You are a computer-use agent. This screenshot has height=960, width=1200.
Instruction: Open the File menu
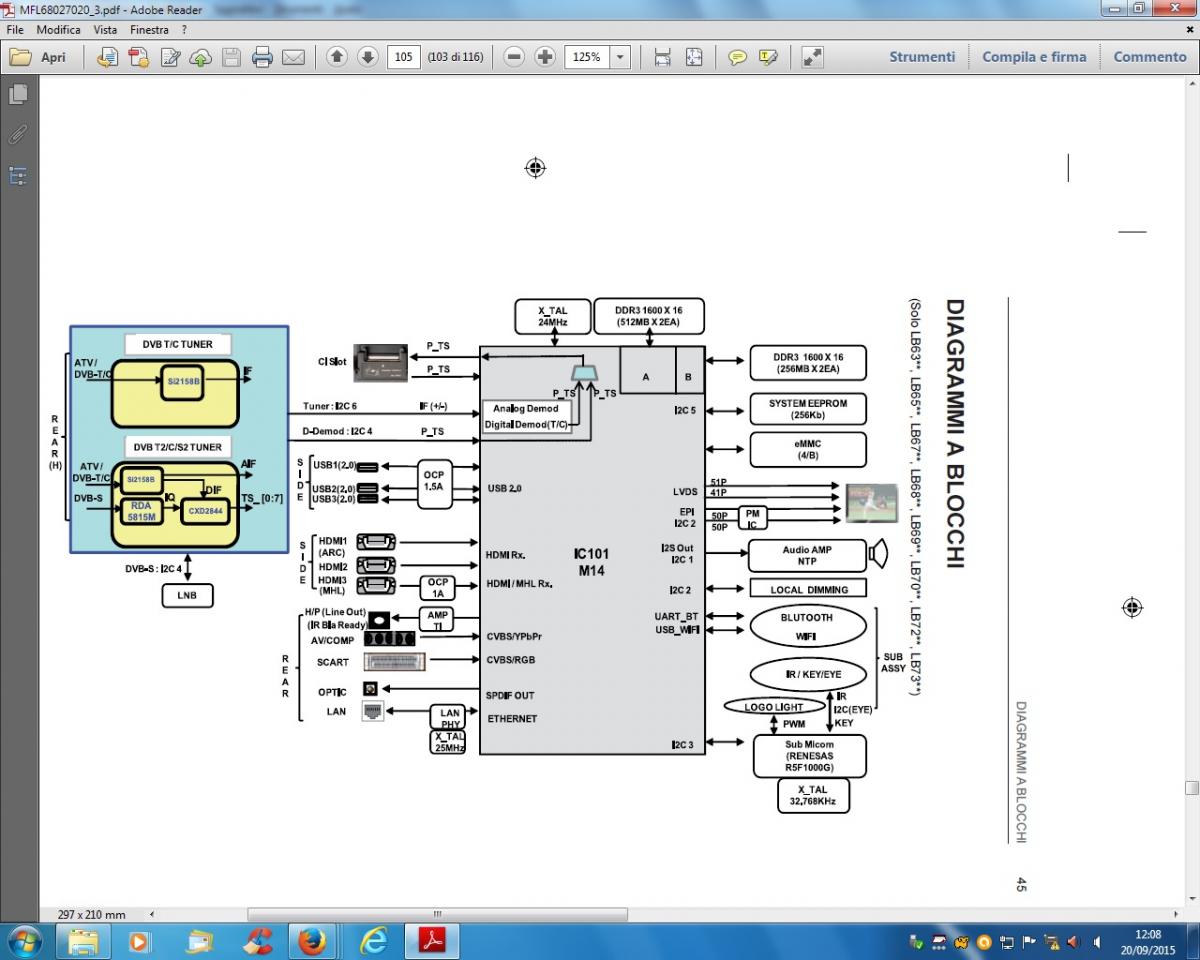coord(15,30)
